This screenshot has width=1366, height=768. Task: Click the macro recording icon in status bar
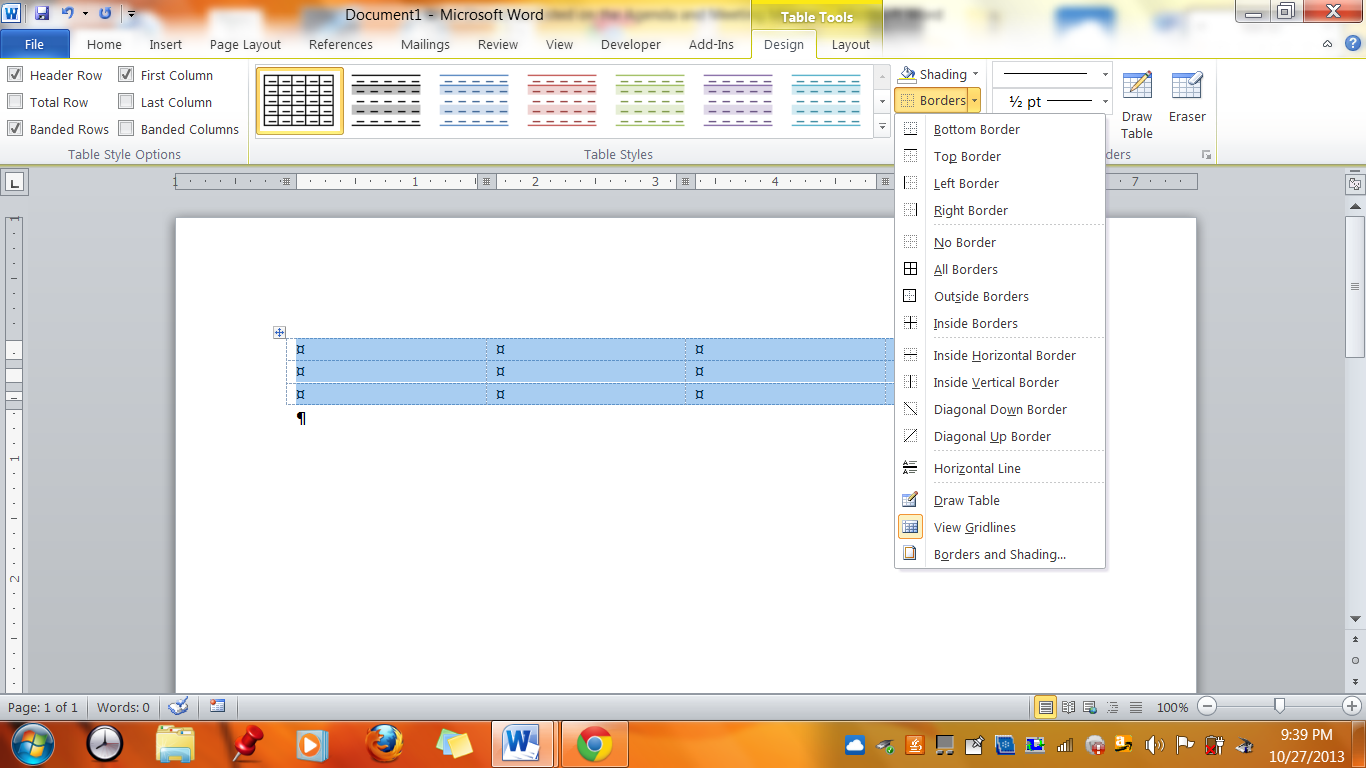click(216, 707)
